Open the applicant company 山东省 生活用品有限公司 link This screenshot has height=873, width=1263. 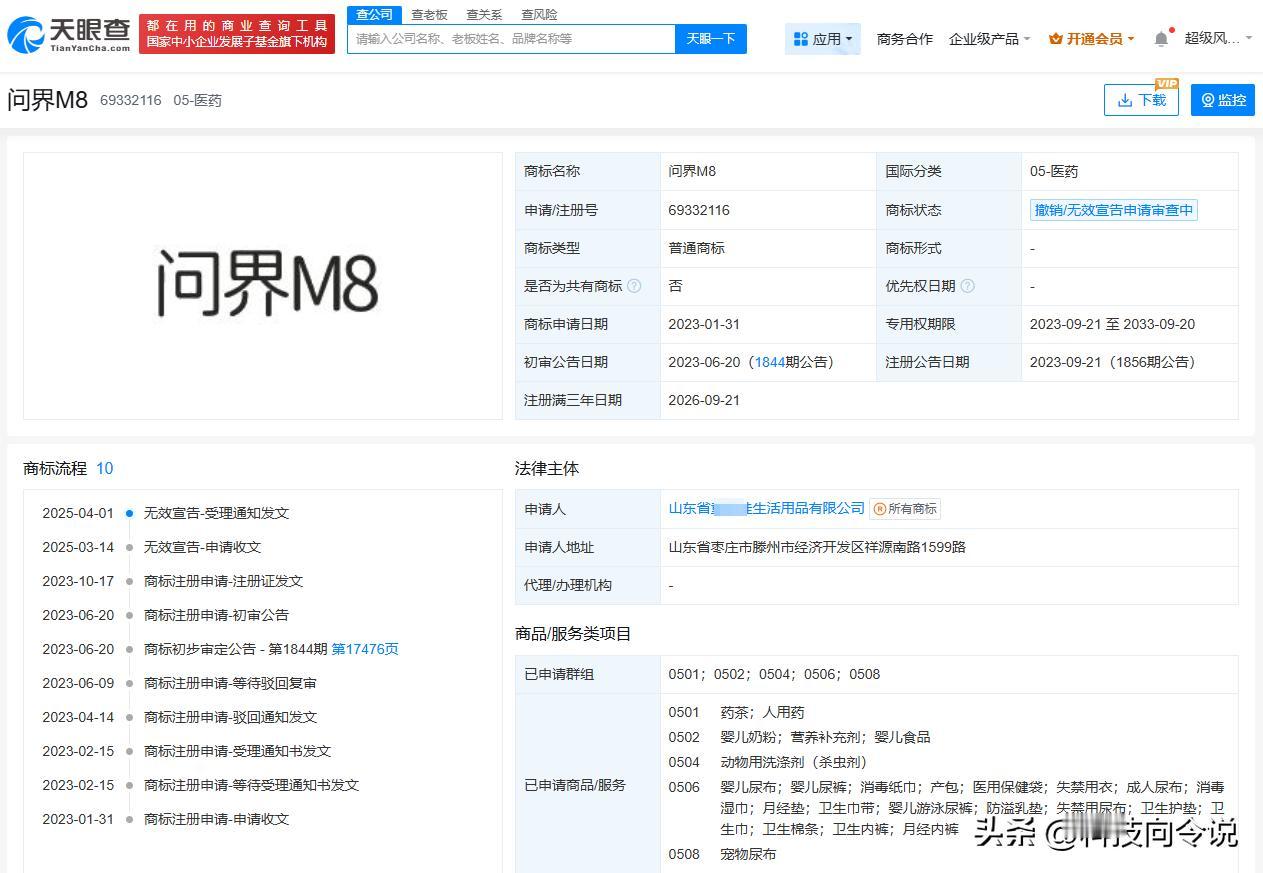point(766,508)
